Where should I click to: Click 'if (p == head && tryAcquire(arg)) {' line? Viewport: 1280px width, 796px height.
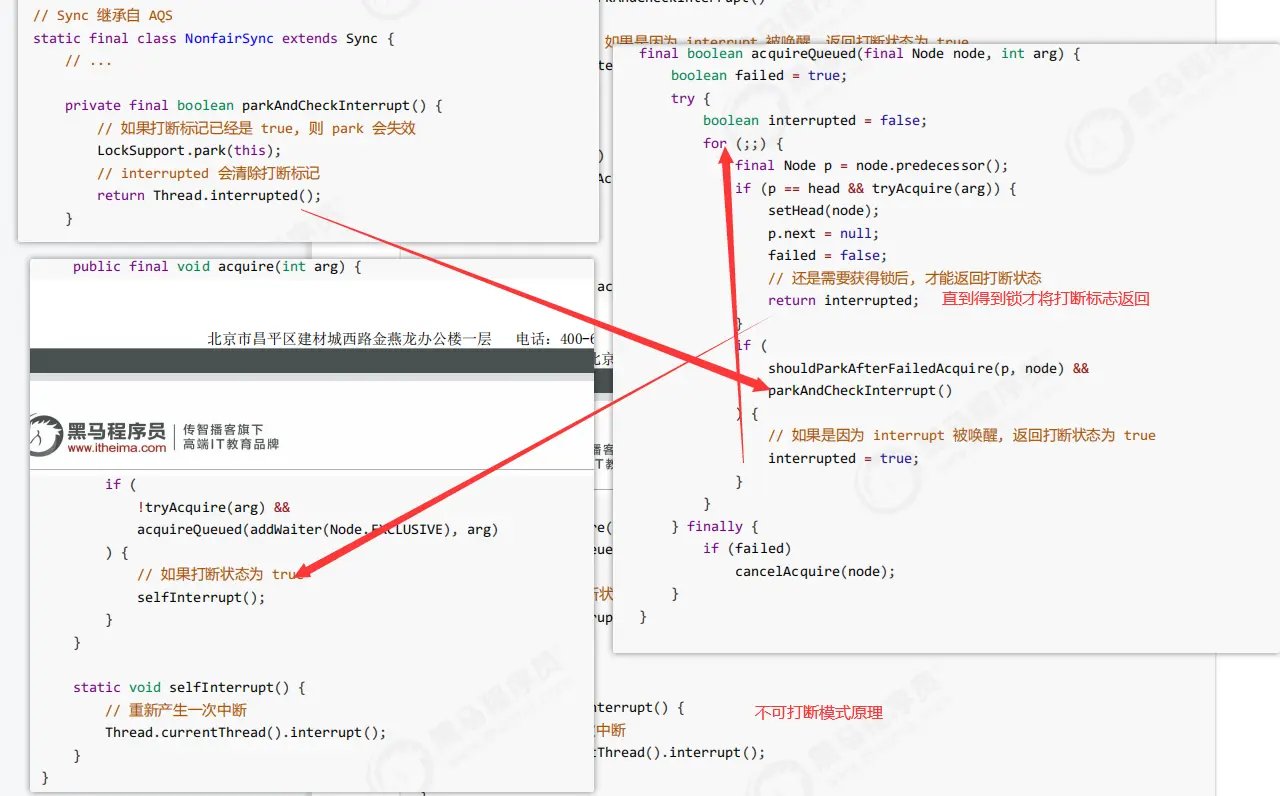875,188
